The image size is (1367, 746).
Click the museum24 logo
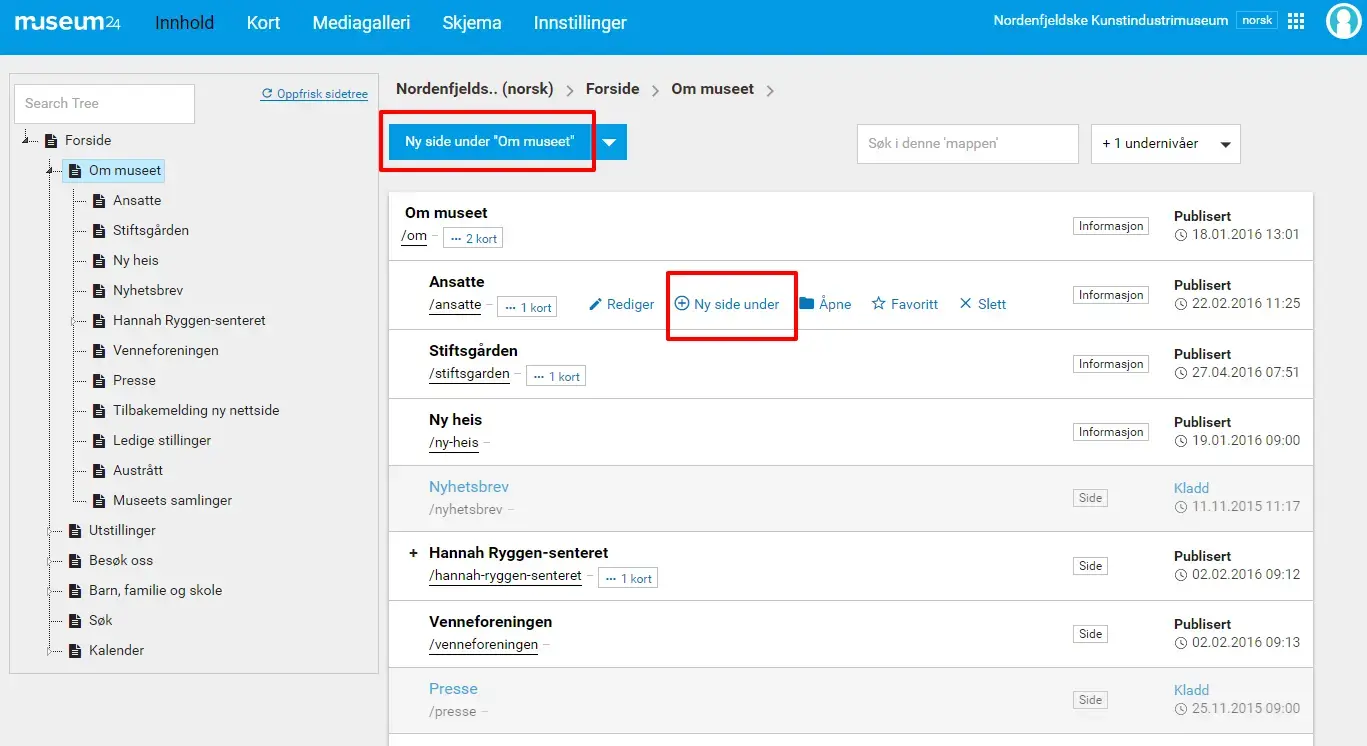point(68,22)
